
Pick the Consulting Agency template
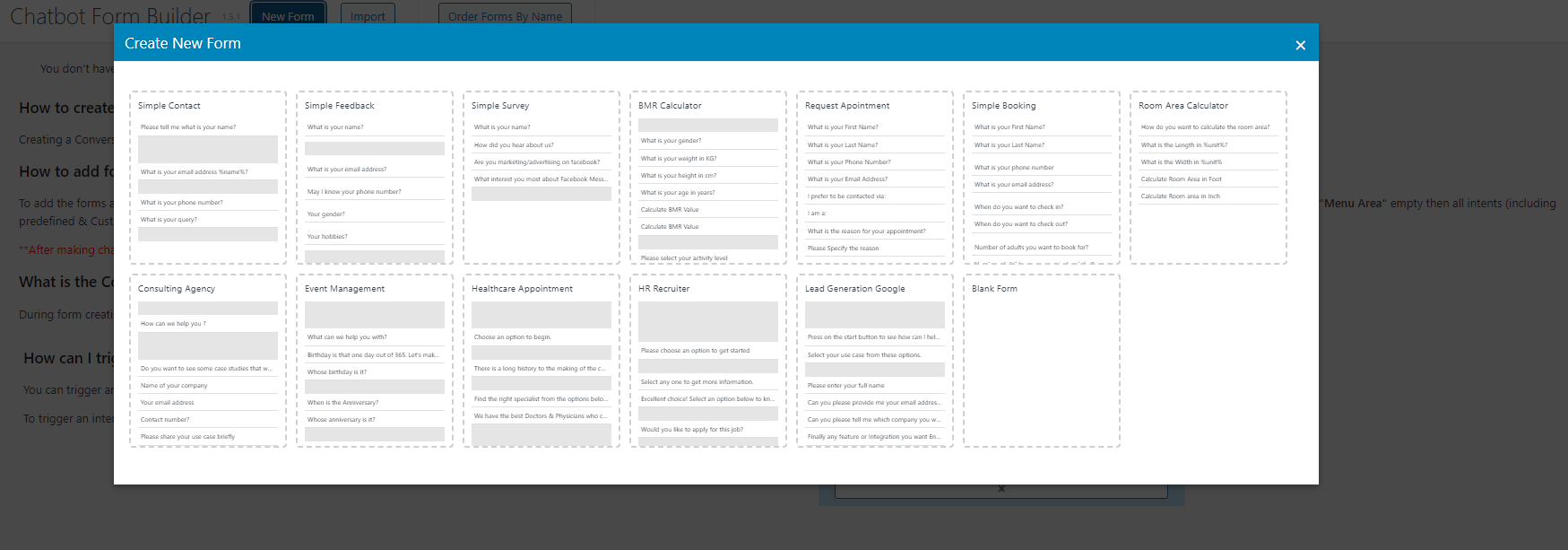[208, 361]
